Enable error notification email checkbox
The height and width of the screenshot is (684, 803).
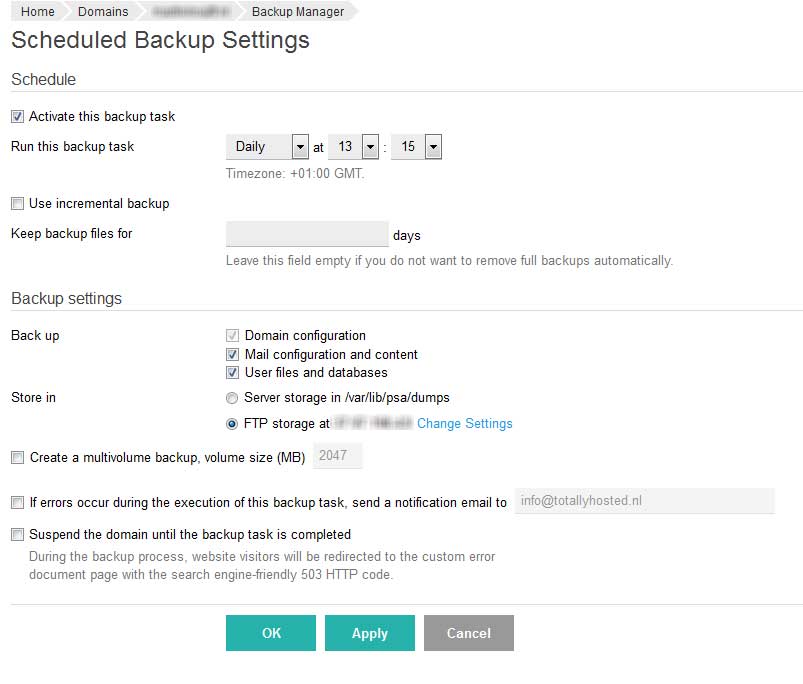tap(17, 503)
